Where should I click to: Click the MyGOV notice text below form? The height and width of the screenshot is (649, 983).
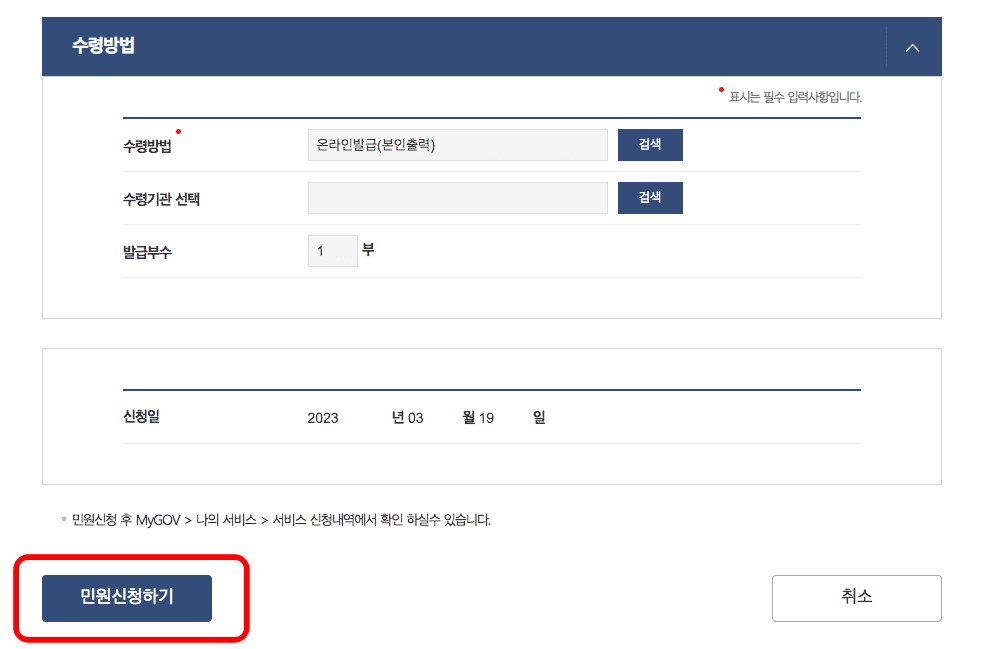pos(281,520)
